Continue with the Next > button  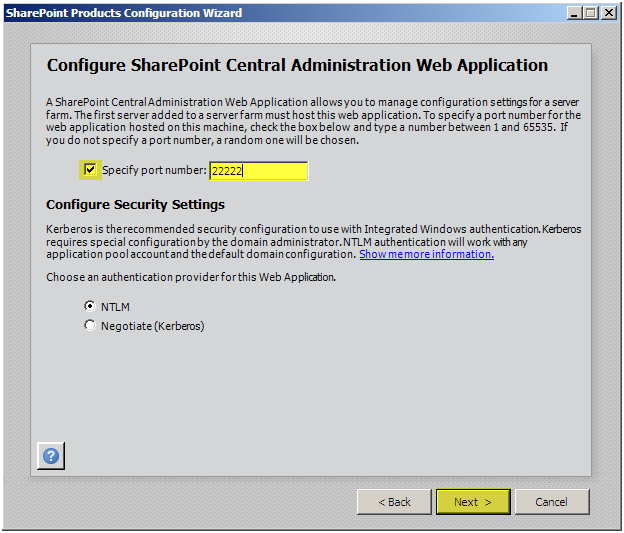click(x=473, y=502)
